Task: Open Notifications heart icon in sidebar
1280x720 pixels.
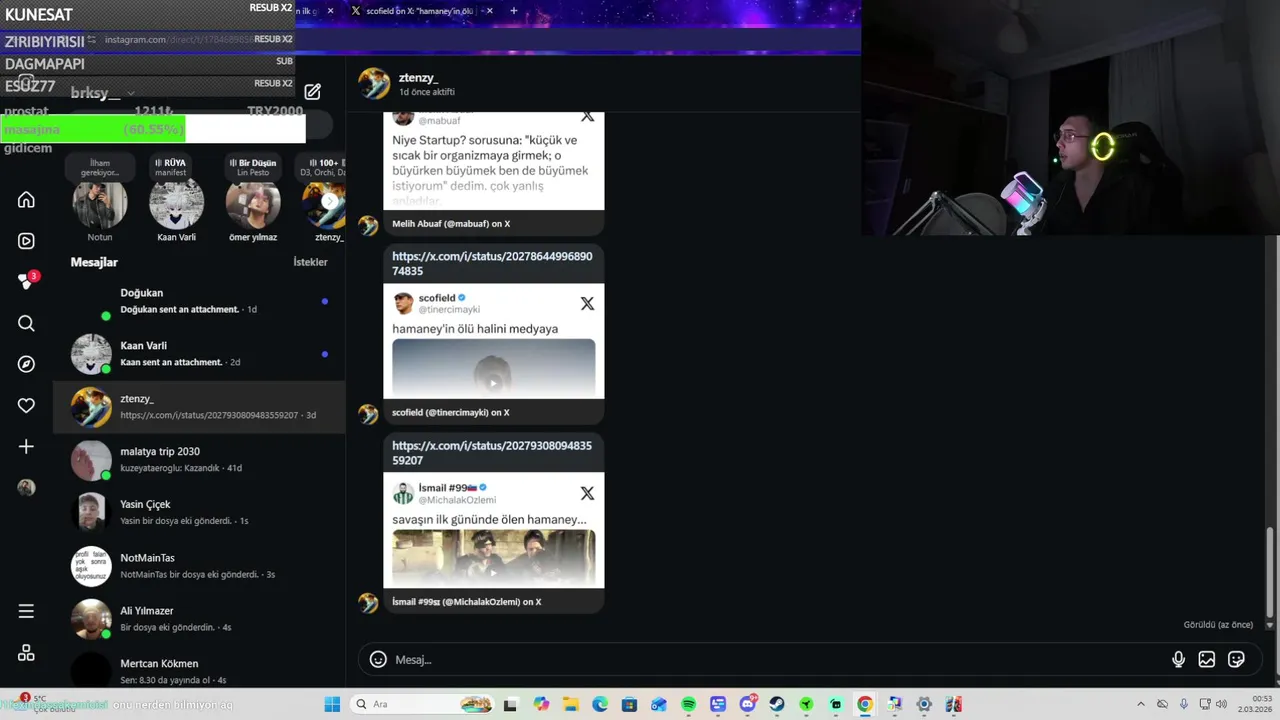Action: pyautogui.click(x=26, y=405)
